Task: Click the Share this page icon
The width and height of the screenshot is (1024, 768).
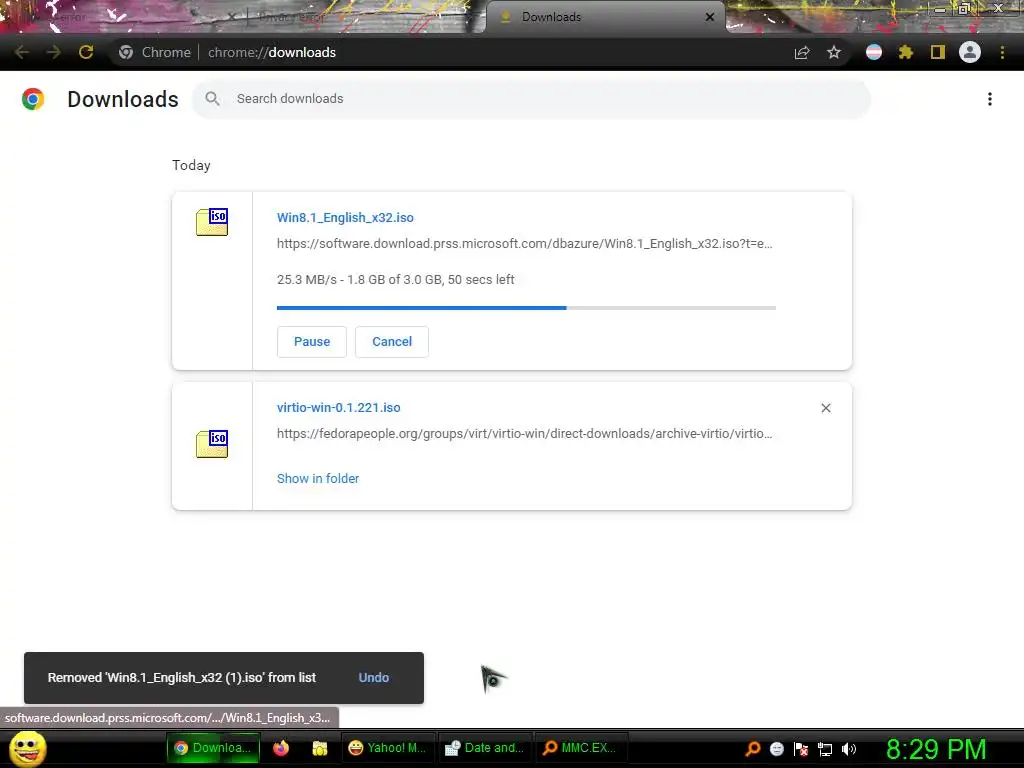Action: tap(802, 52)
